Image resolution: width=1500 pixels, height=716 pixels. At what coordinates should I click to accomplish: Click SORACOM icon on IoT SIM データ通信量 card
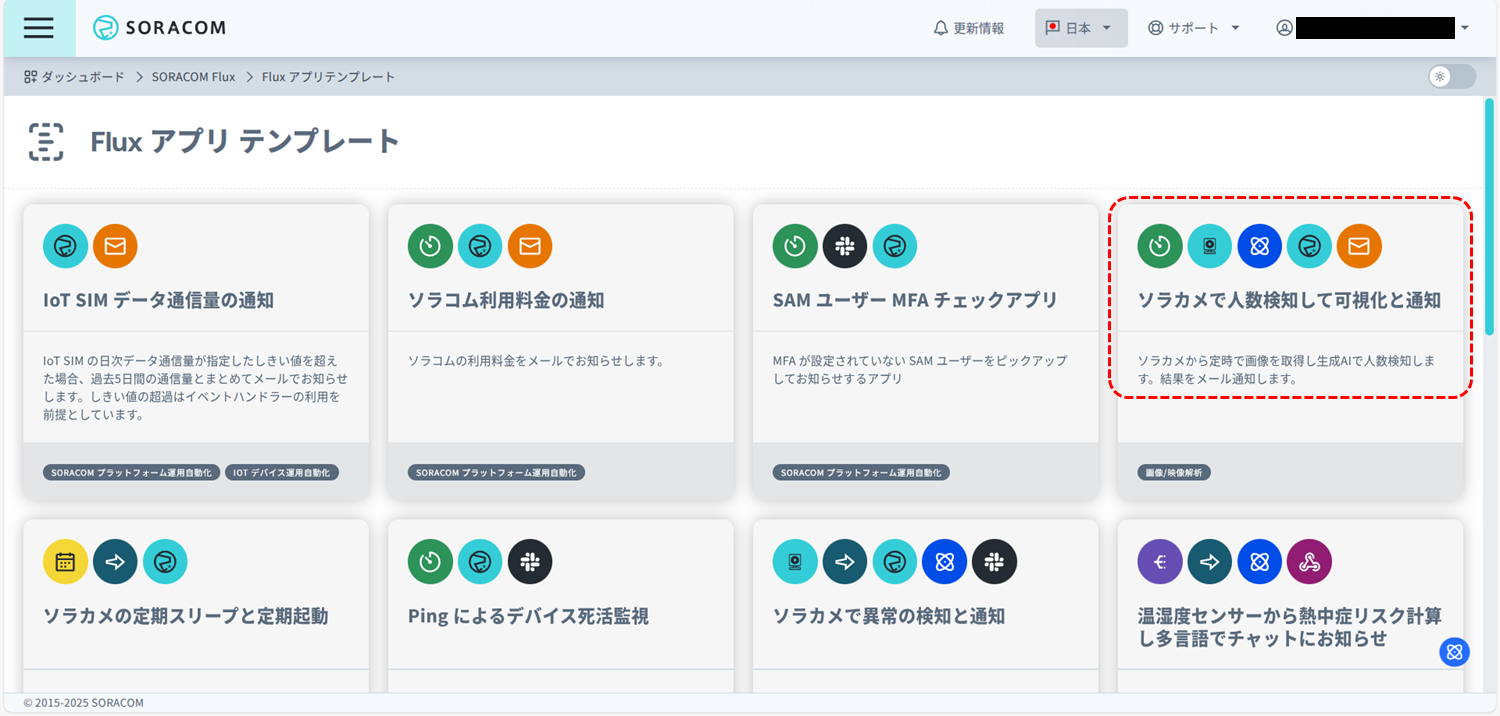pos(65,245)
